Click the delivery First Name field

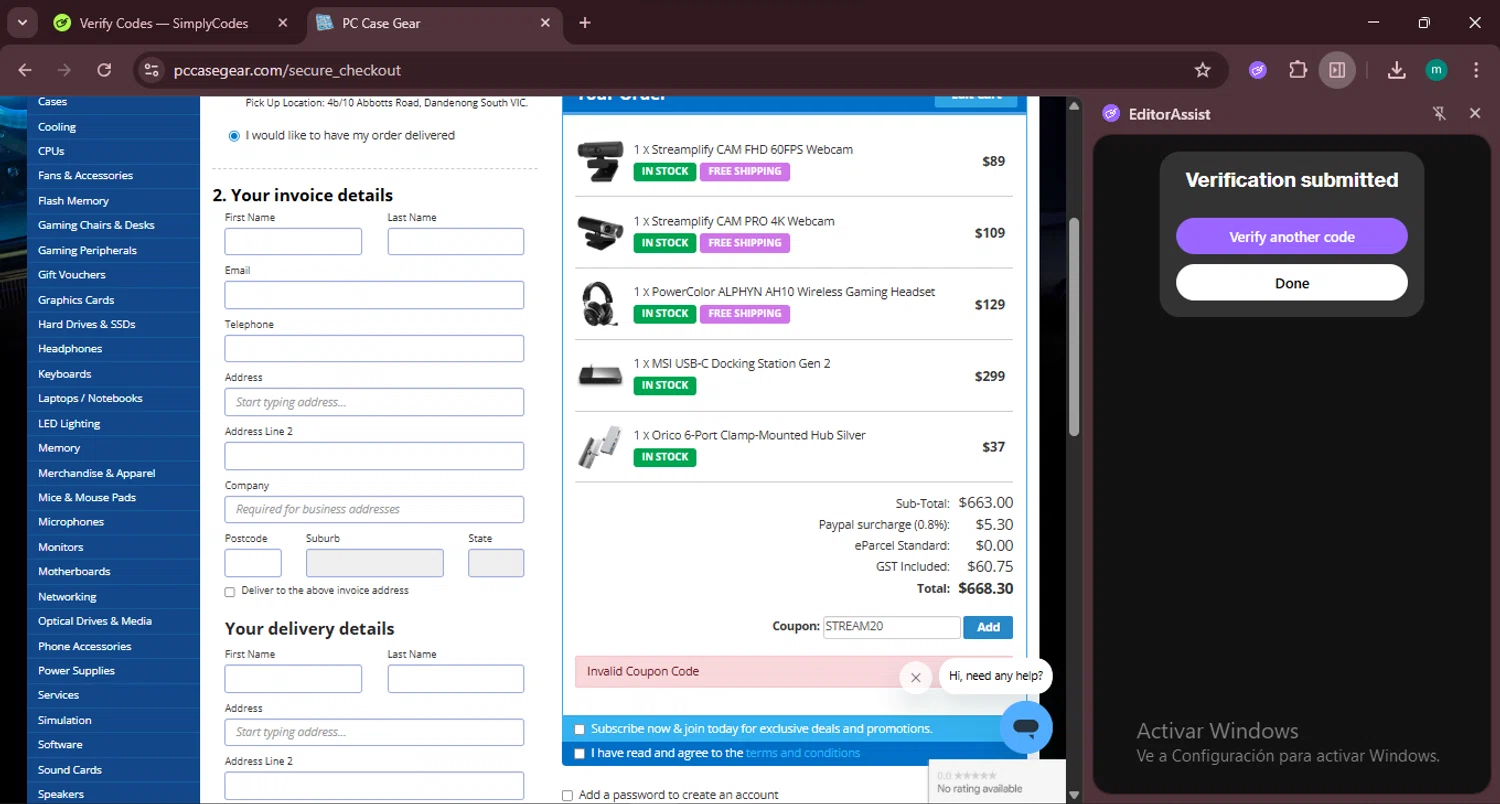tap(293, 679)
